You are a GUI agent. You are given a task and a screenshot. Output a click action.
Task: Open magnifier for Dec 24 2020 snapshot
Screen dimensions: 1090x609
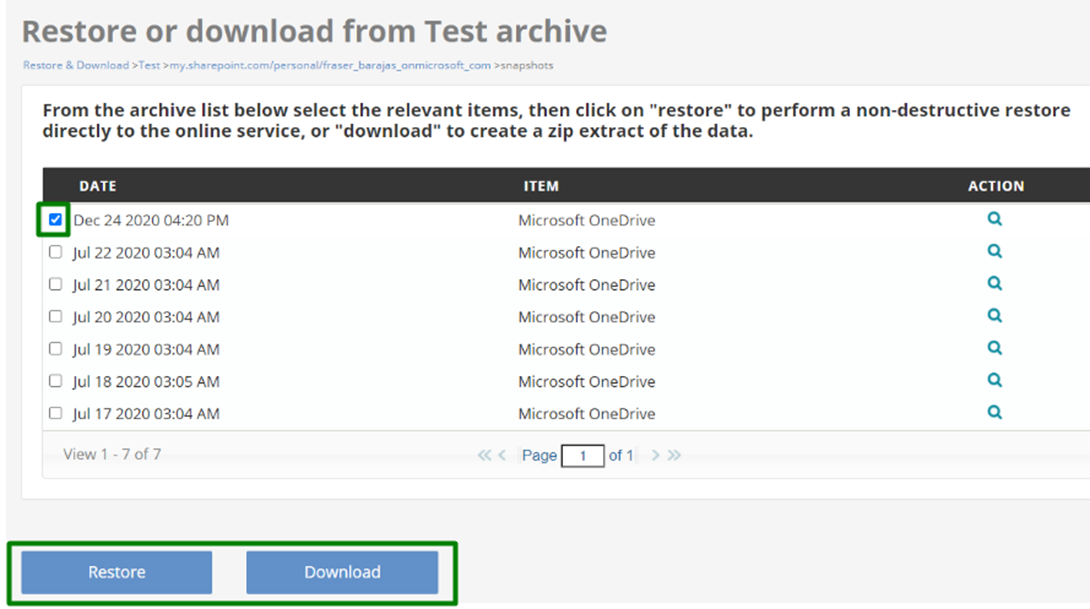click(x=995, y=219)
